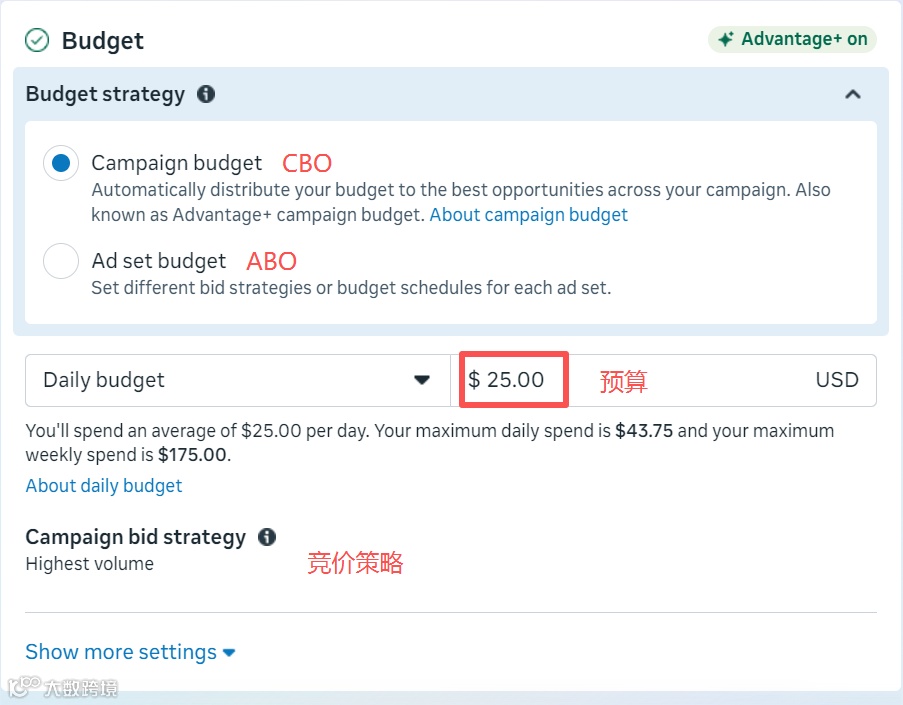Click the USD currency label

(x=837, y=380)
